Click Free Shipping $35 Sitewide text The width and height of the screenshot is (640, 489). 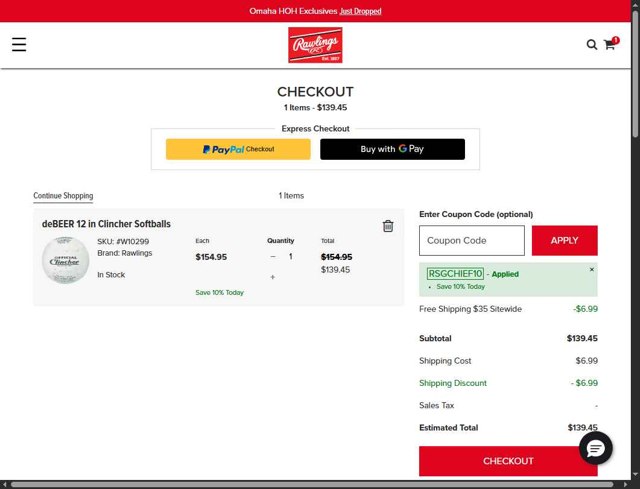click(x=470, y=309)
